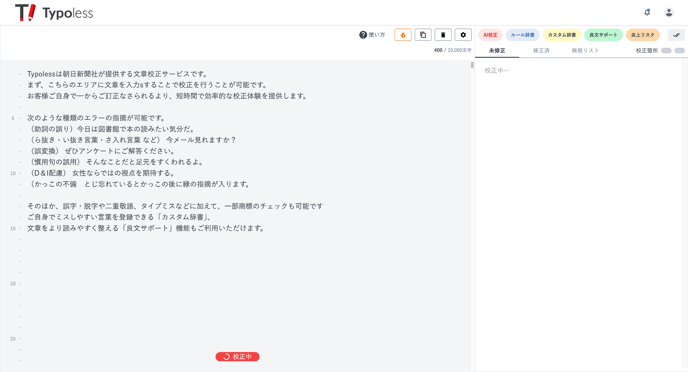Viewport: 688px width, 372px height.
Task: Click the copy text icon
Action: pos(423,35)
